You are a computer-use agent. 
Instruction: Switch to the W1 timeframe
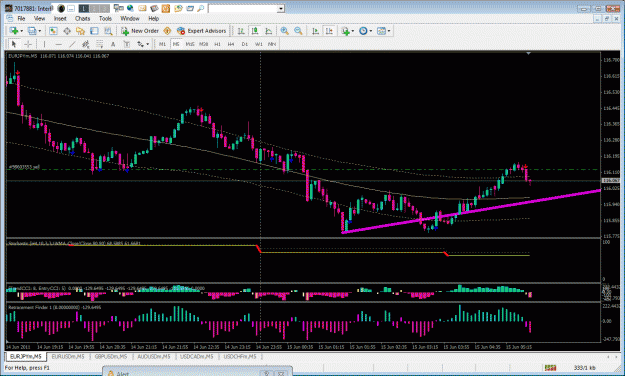pyautogui.click(x=259, y=44)
